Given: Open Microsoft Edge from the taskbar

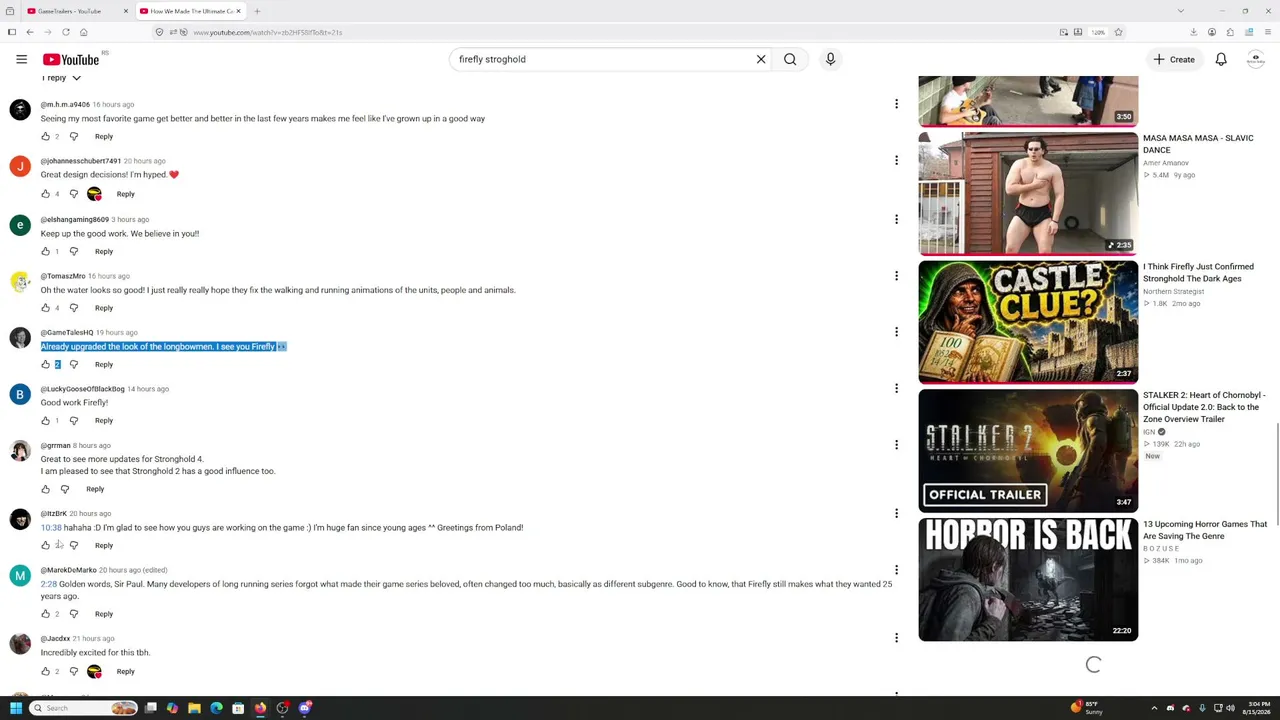Looking at the screenshot, I should pos(216,708).
